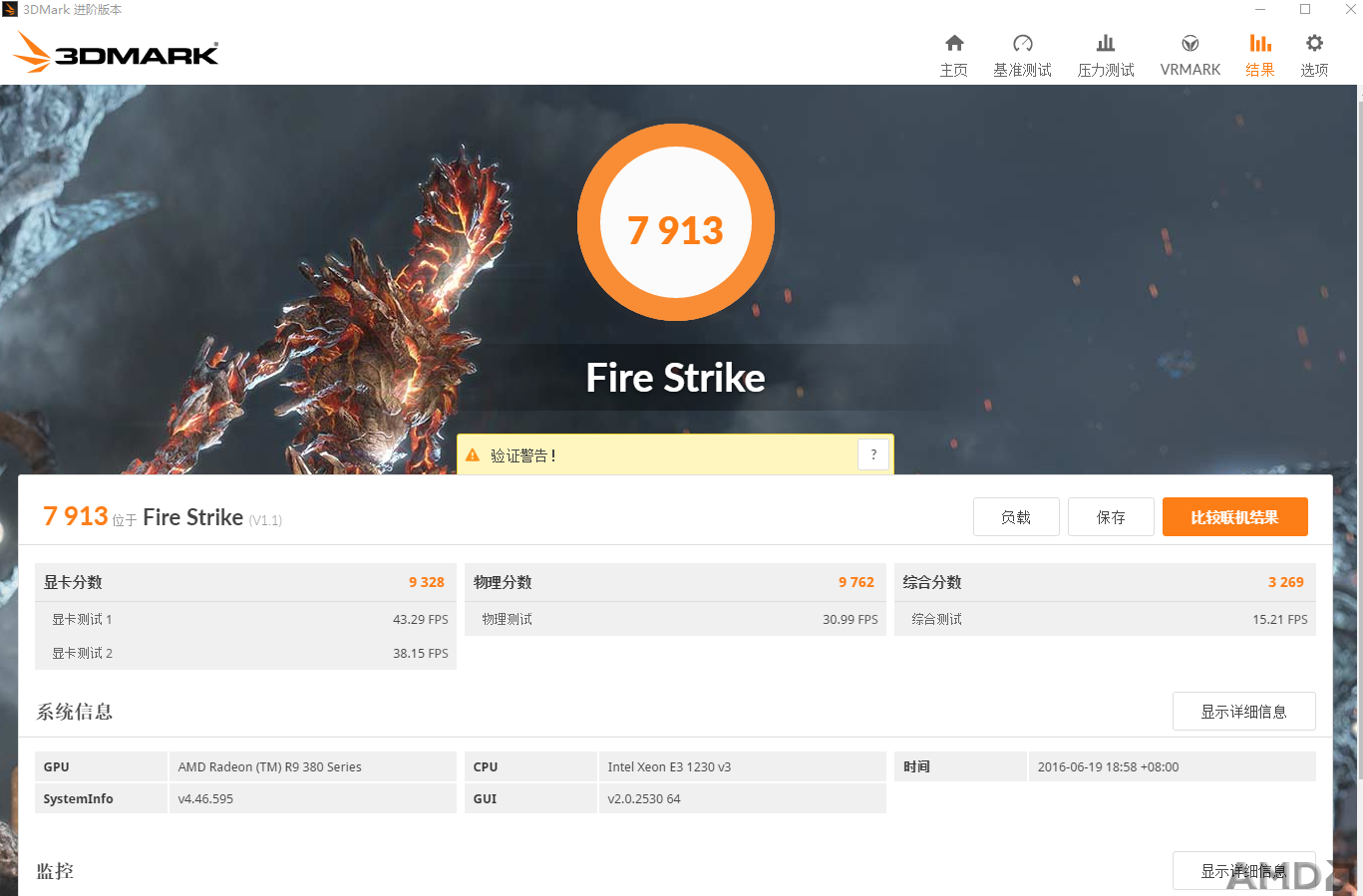Close the 3DMark window
This screenshot has height=896, width=1363.
[x=1350, y=9]
